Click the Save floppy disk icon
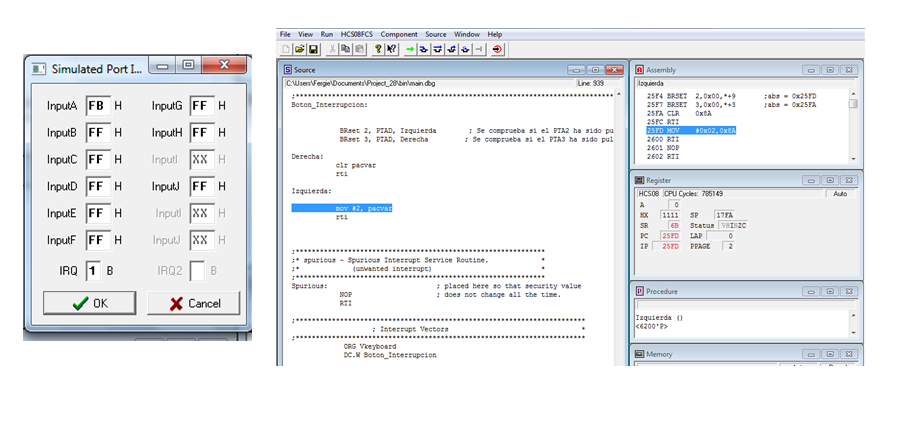Viewport: 903px width, 435px height. (x=313, y=48)
